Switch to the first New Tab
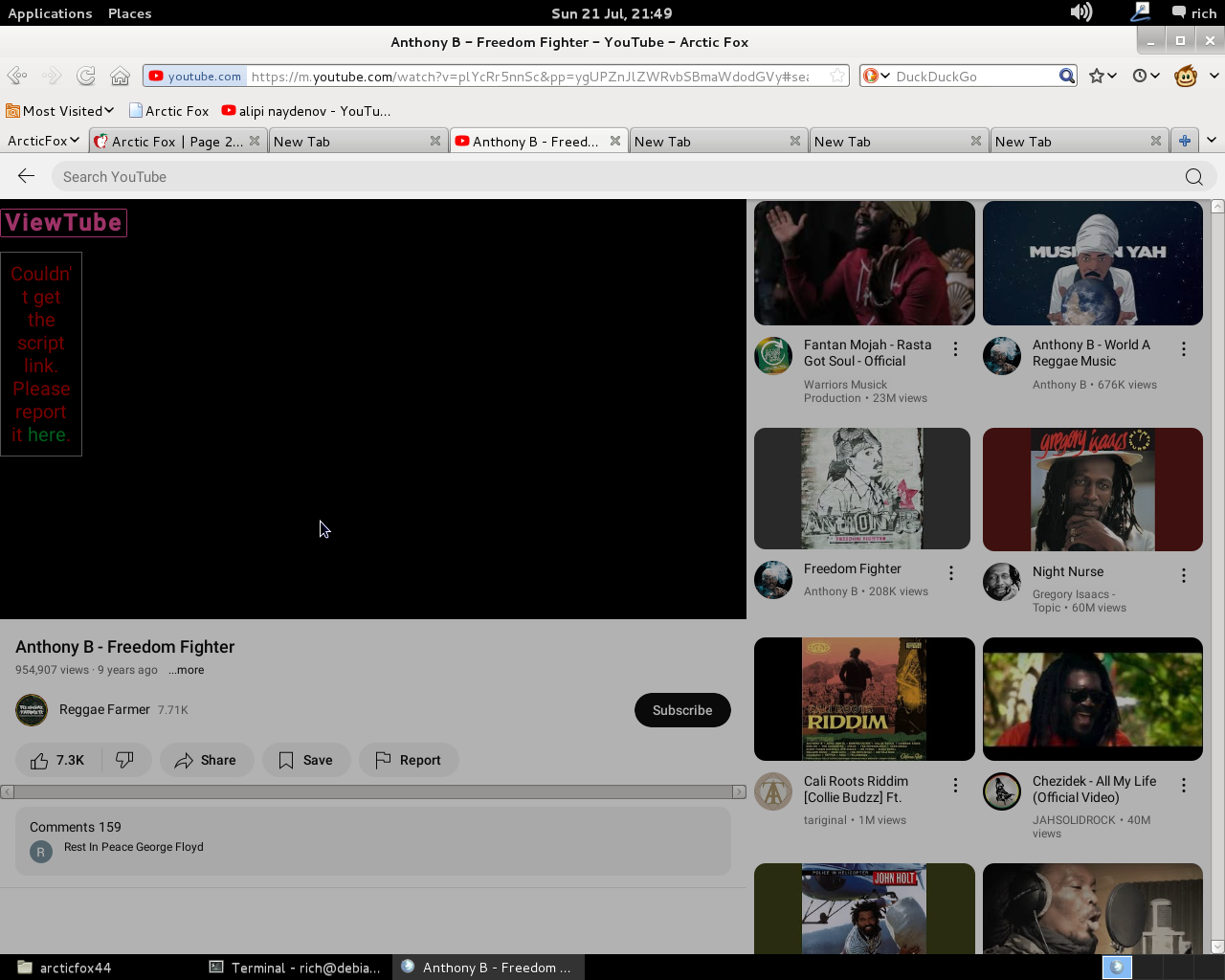The height and width of the screenshot is (980, 1225). point(356,141)
